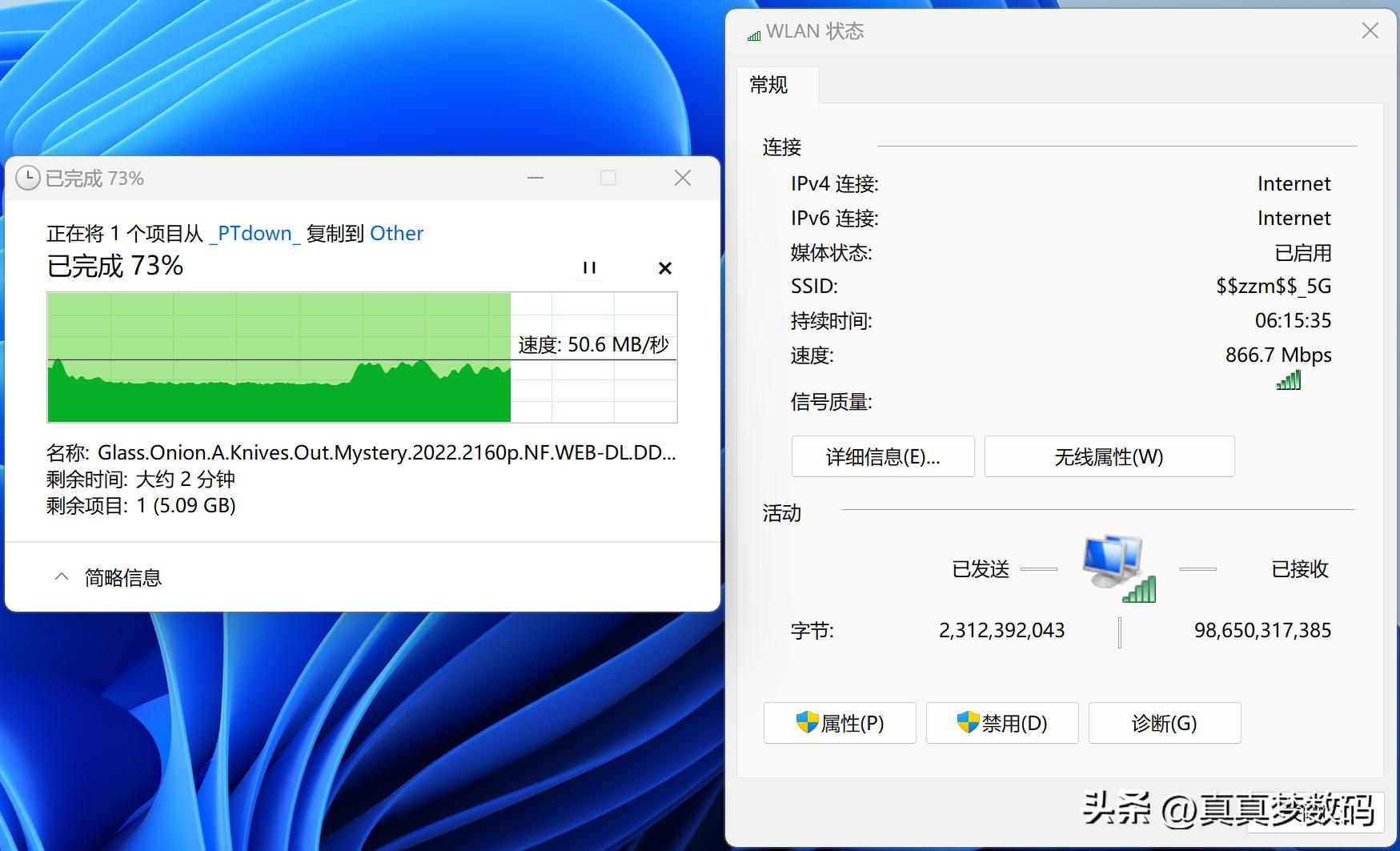The height and width of the screenshot is (851, 1400).
Task: Click the blue Other destination link
Action: click(396, 233)
